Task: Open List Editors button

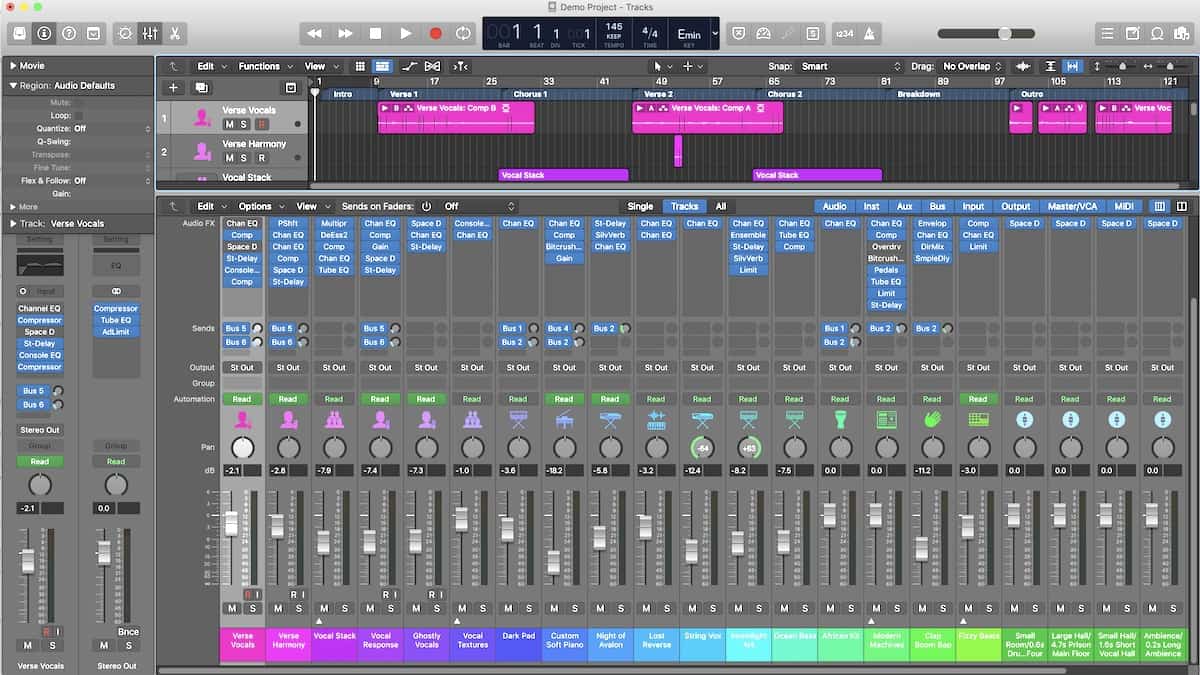Action: tap(1107, 33)
